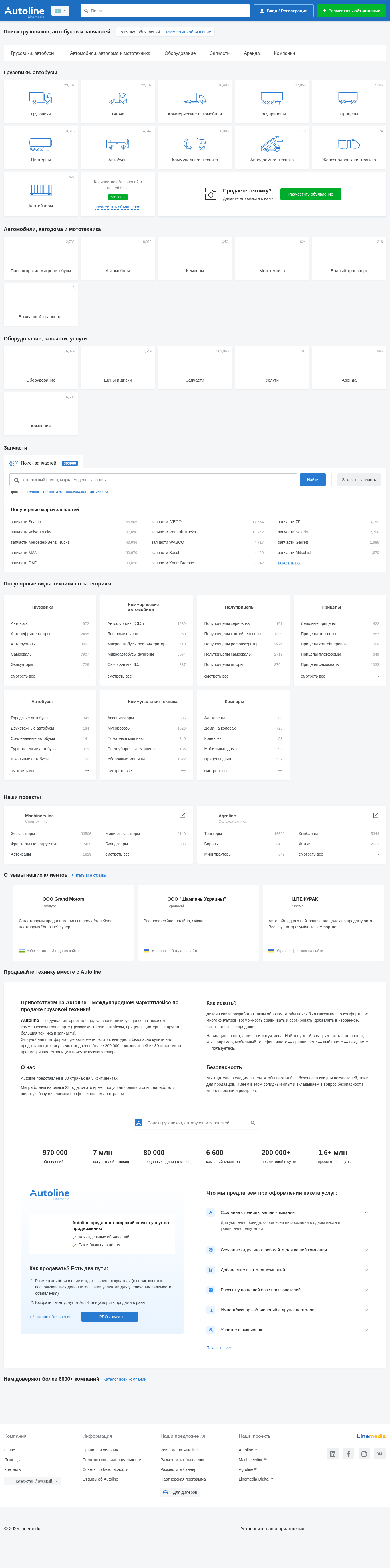Open the Instagram icon in footer
Image resolution: width=390 pixels, height=1568 pixels.
(364, 1453)
